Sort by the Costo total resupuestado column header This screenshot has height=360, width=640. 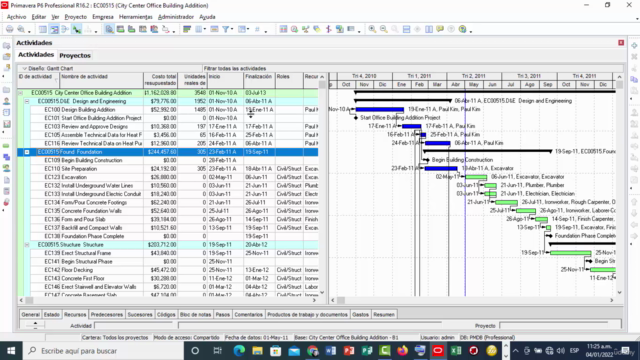click(x=160, y=80)
